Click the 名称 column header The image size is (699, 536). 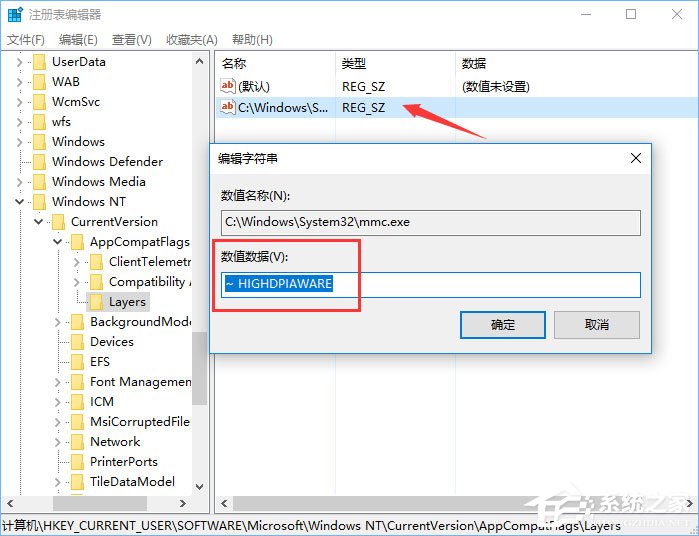click(x=234, y=63)
